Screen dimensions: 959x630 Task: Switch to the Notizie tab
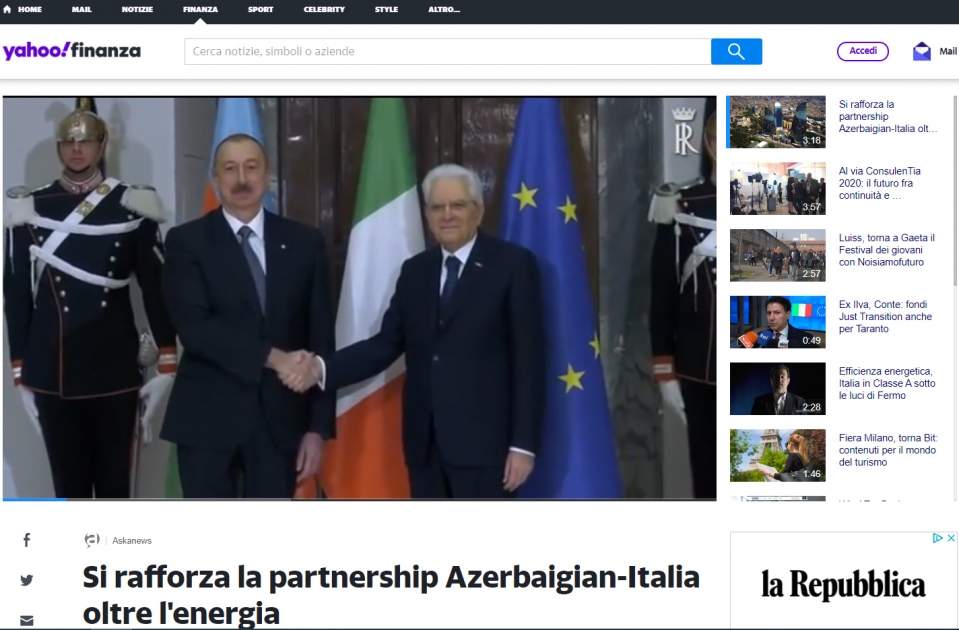137,9
